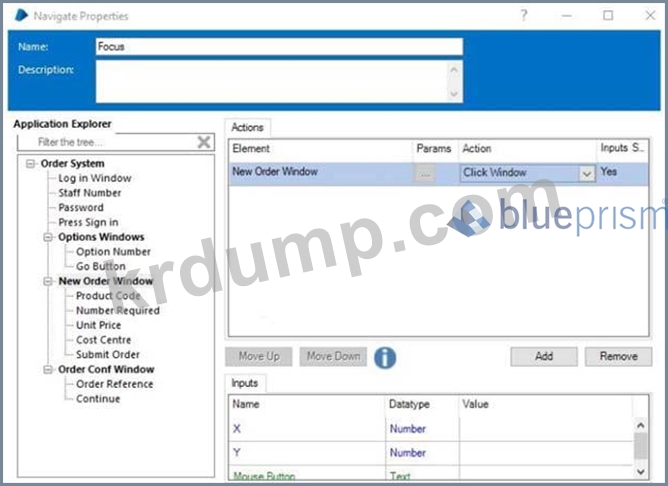
Task: Switch to the Actions tab
Action: coord(247,128)
